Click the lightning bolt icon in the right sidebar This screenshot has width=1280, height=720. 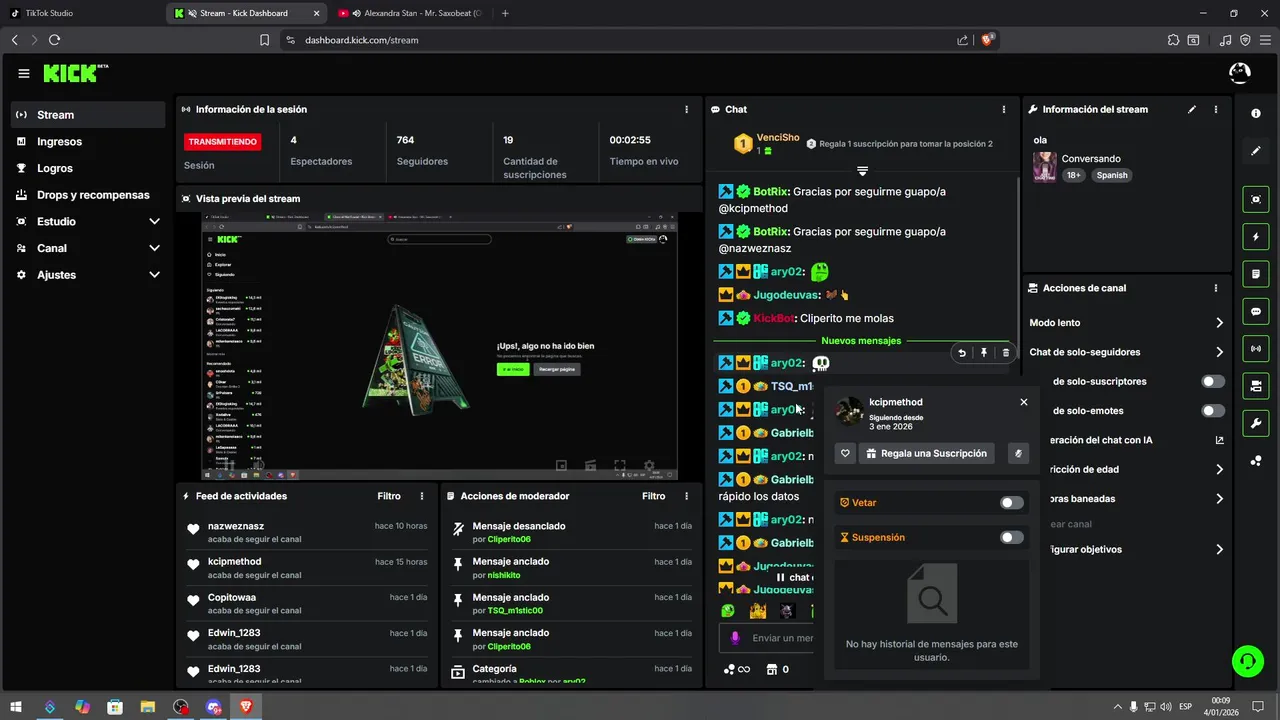click(1256, 237)
